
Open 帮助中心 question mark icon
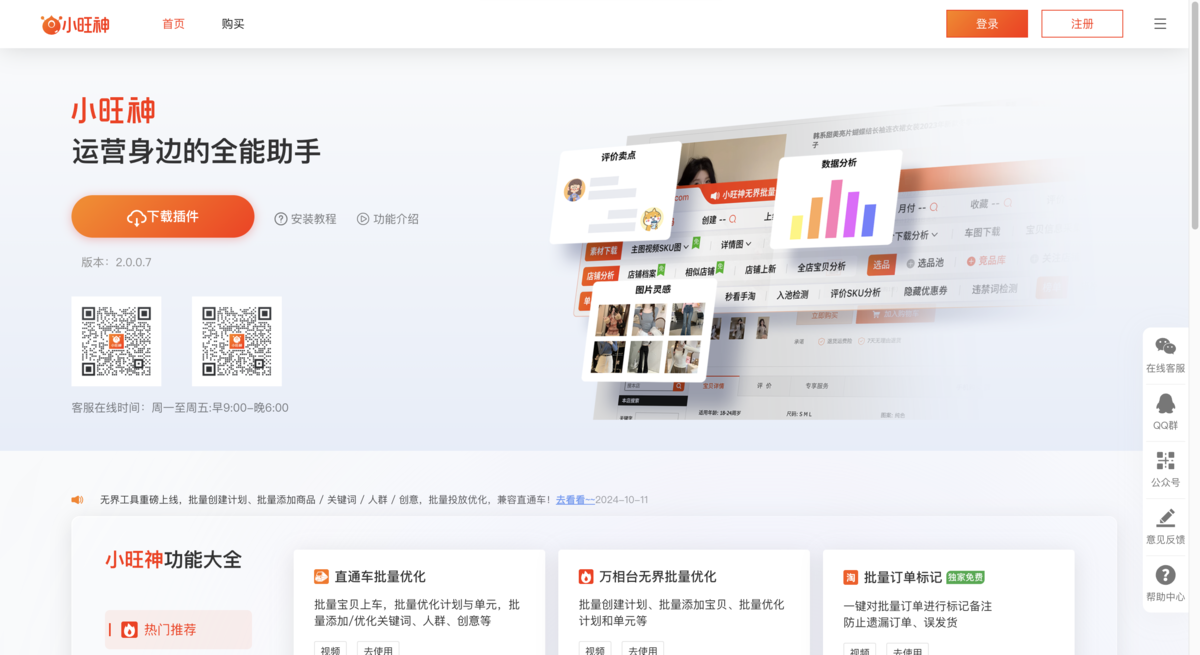tap(1165, 575)
